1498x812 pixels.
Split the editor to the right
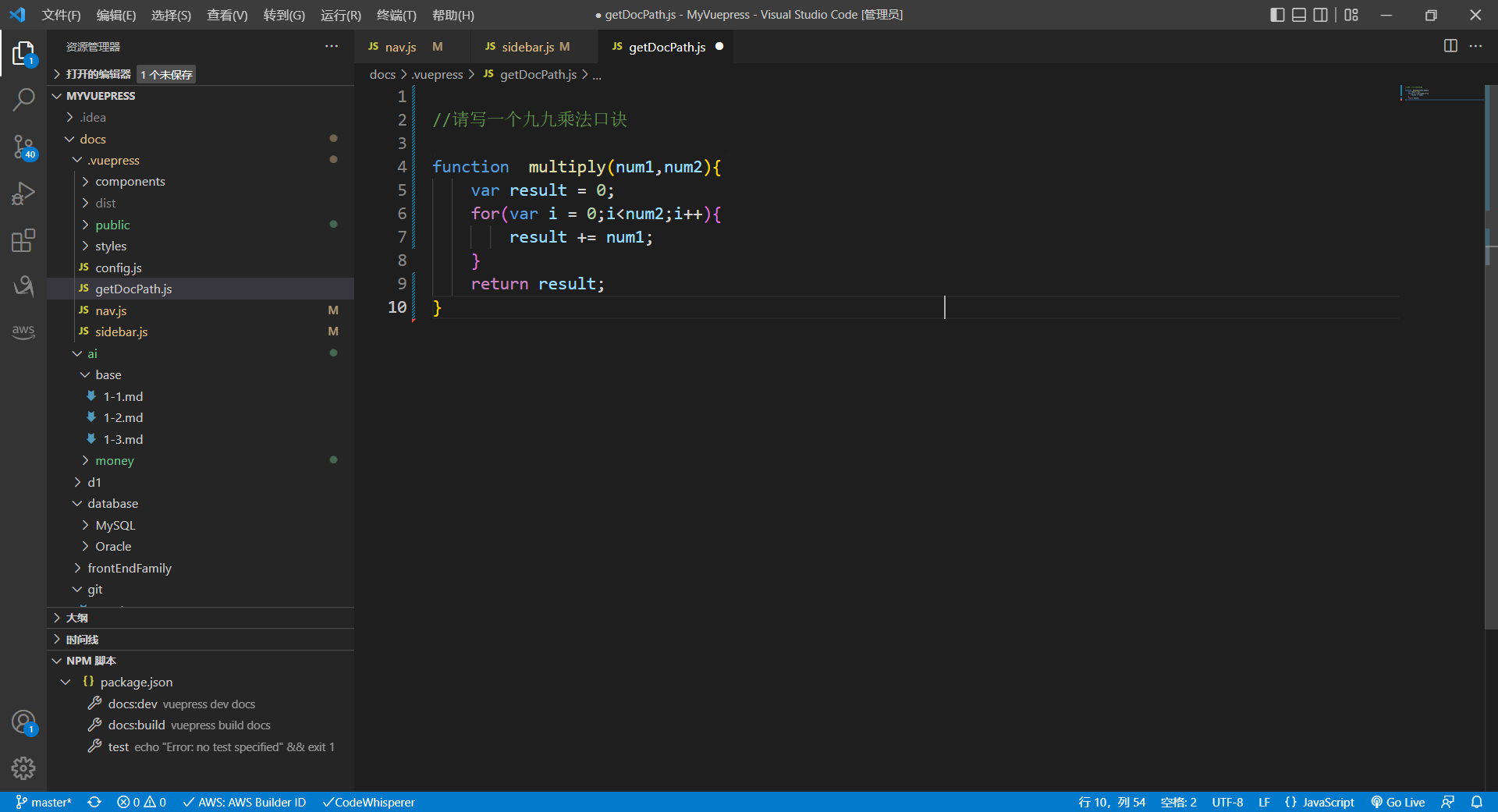(1450, 46)
